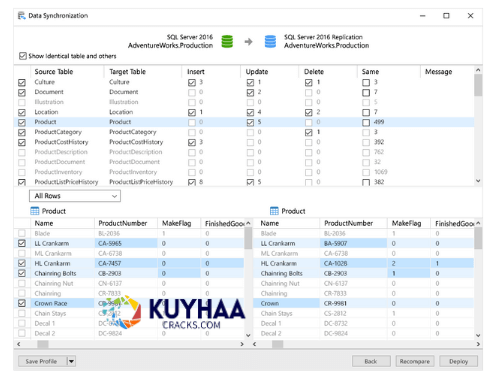
Task: Click the top table list scroll-down arrow
Action: 478,181
